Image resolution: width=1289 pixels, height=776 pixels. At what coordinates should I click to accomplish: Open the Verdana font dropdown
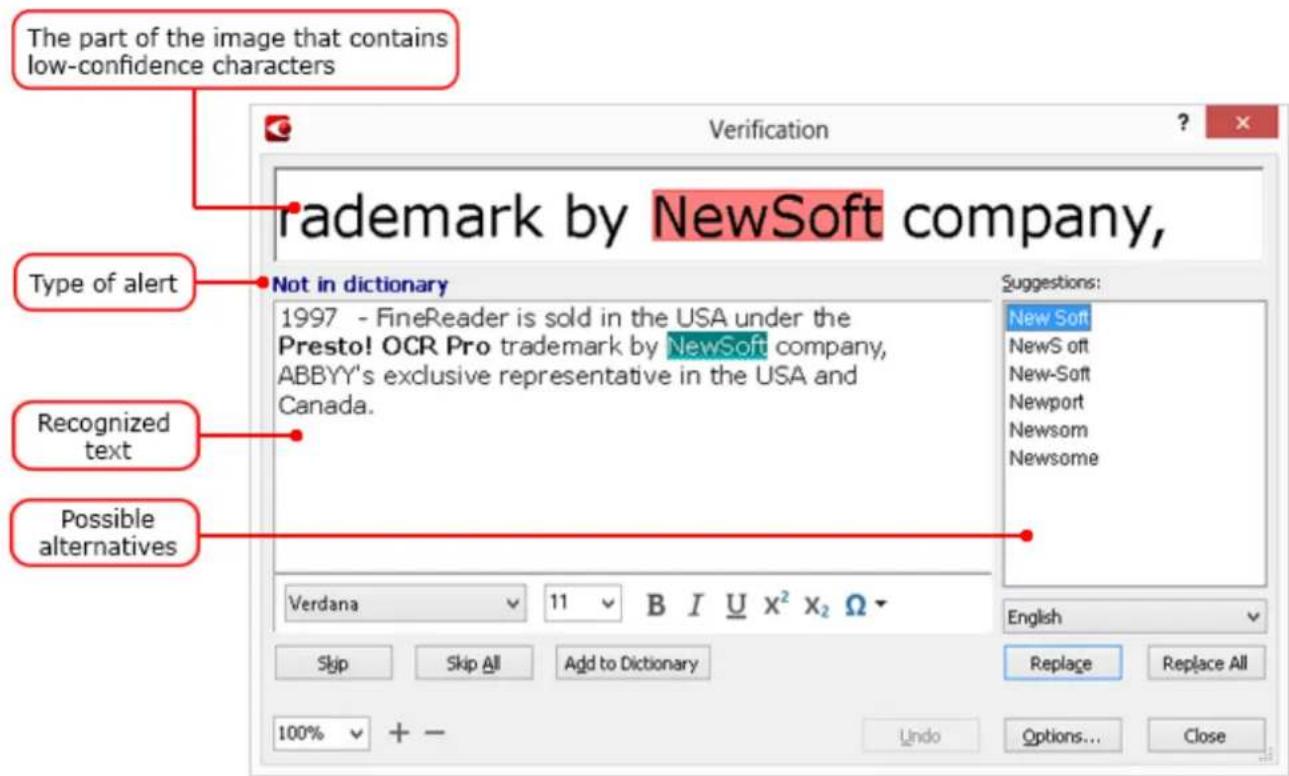pos(404,604)
